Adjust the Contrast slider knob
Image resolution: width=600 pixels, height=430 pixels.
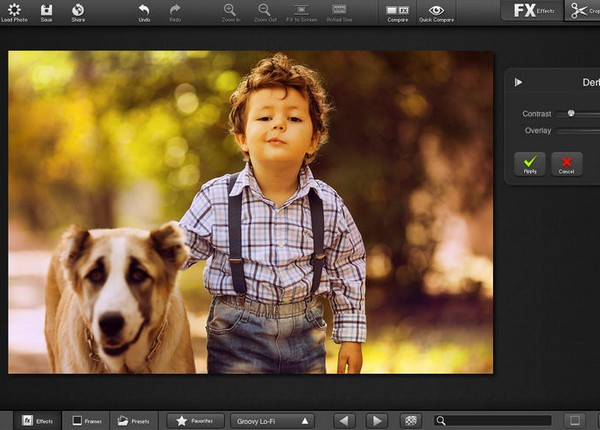coord(571,113)
